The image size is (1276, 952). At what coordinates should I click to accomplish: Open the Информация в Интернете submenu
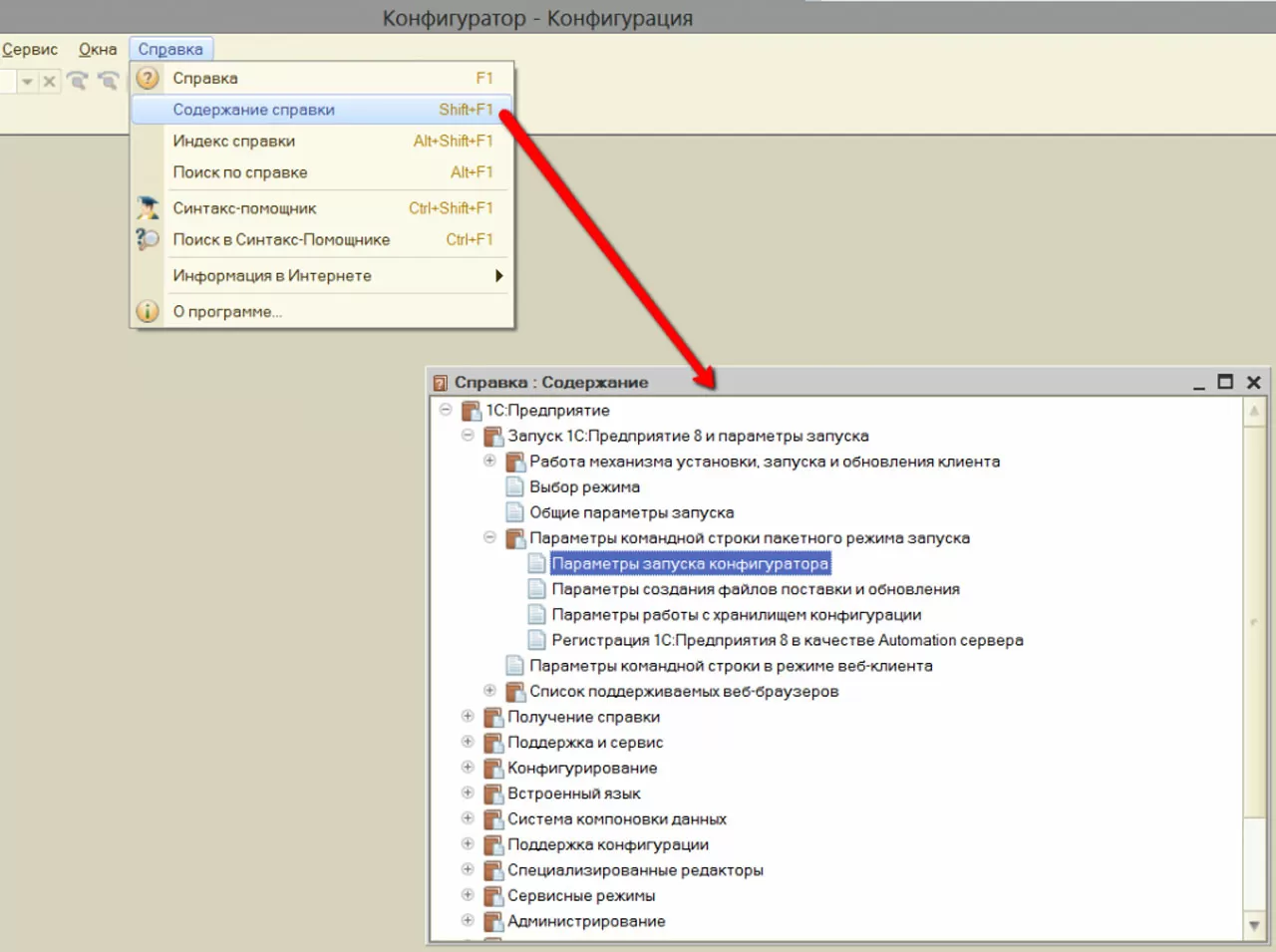click(322, 276)
